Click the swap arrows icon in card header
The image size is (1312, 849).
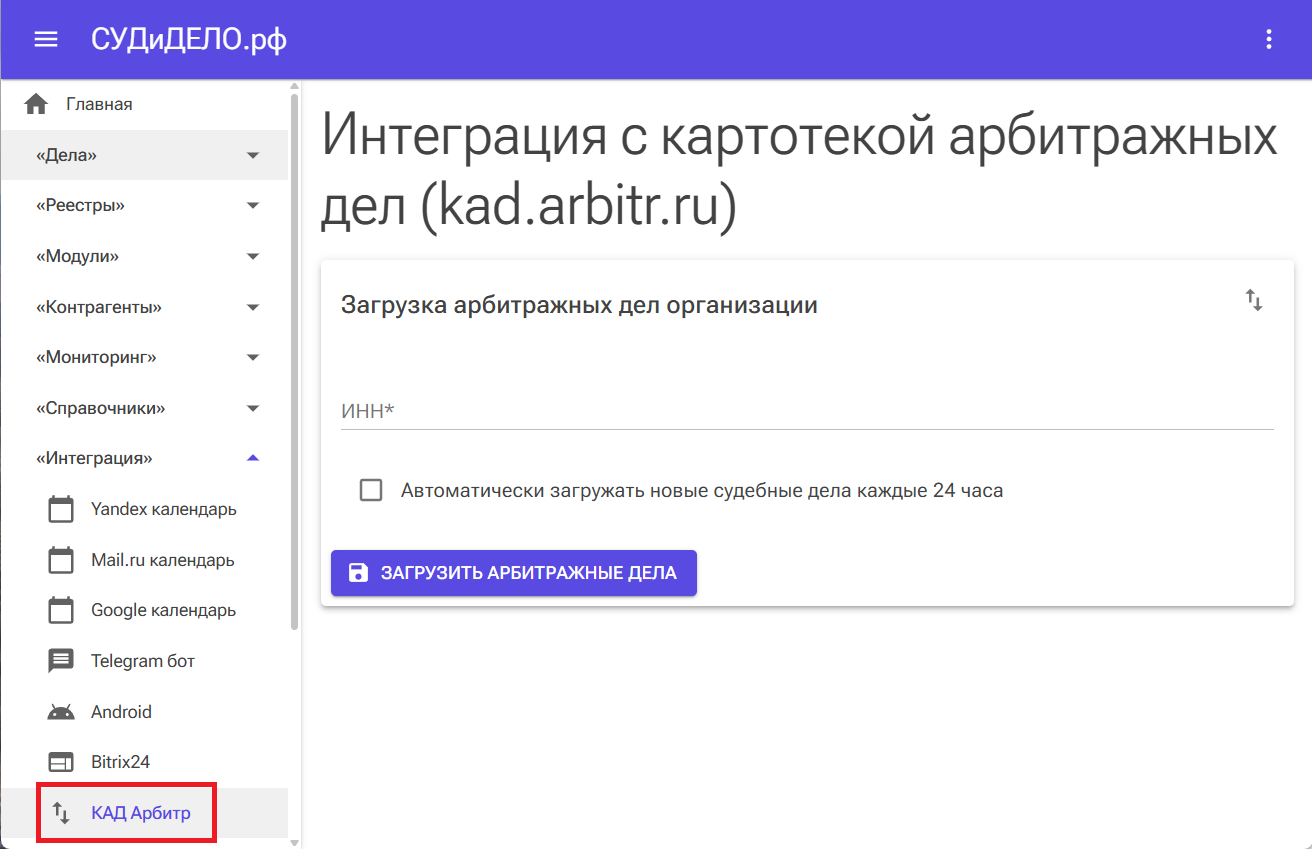tap(1253, 300)
